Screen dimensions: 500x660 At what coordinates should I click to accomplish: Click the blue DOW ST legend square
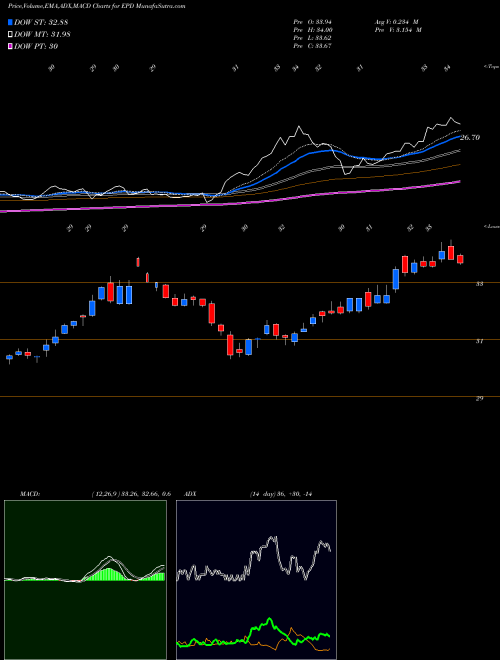click(x=10, y=22)
